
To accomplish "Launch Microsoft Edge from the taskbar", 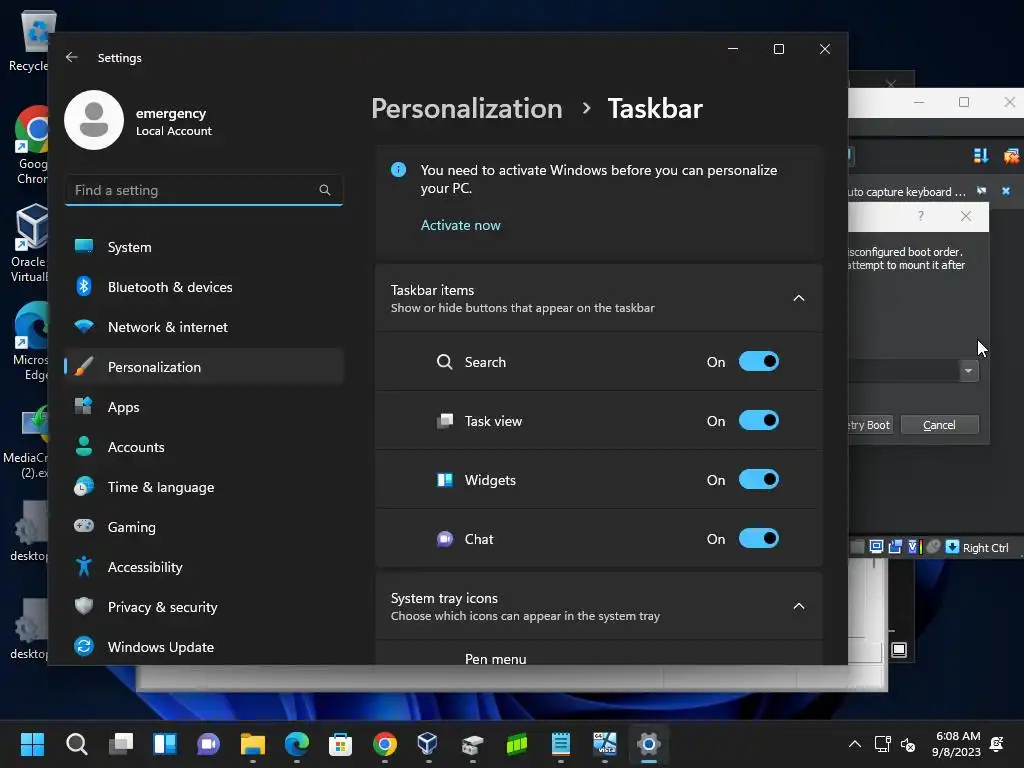I will pos(296,744).
